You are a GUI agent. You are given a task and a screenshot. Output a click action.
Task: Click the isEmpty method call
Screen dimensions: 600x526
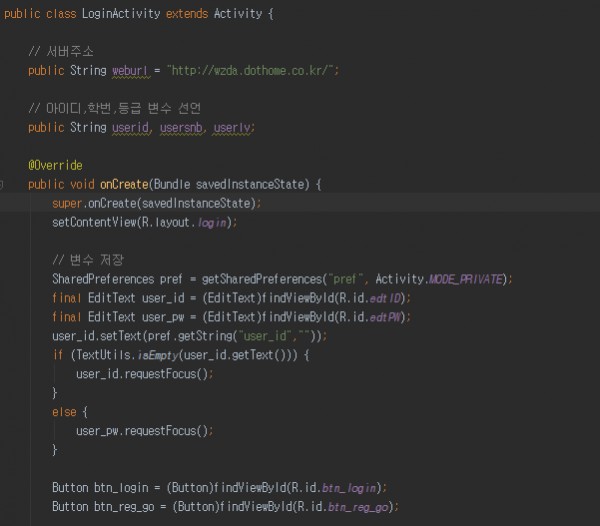(x=158, y=355)
